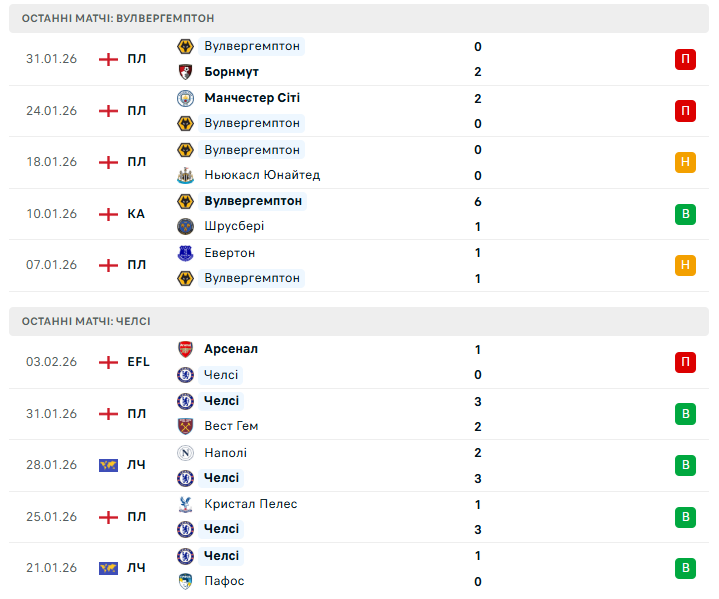Click the Shrewsbury club crest icon
This screenshot has width=719, height=599.
click(185, 226)
